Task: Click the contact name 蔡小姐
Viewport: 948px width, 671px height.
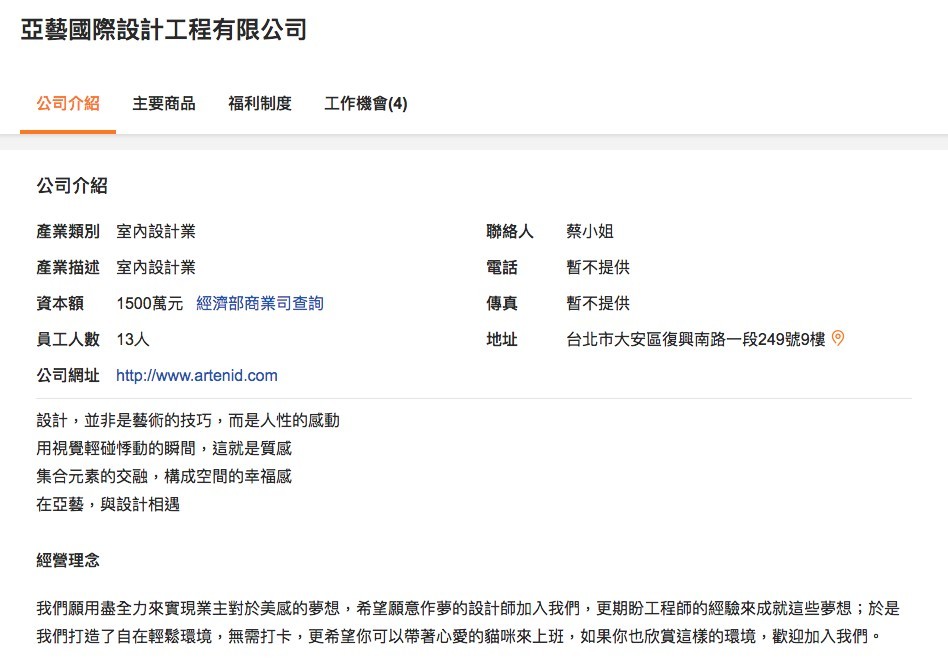Action: click(590, 231)
